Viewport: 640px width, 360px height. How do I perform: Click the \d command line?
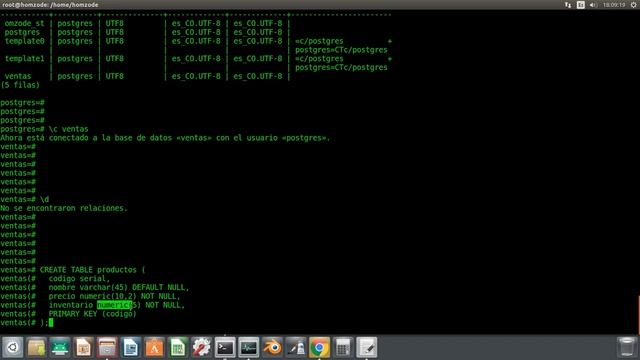[x=44, y=199]
